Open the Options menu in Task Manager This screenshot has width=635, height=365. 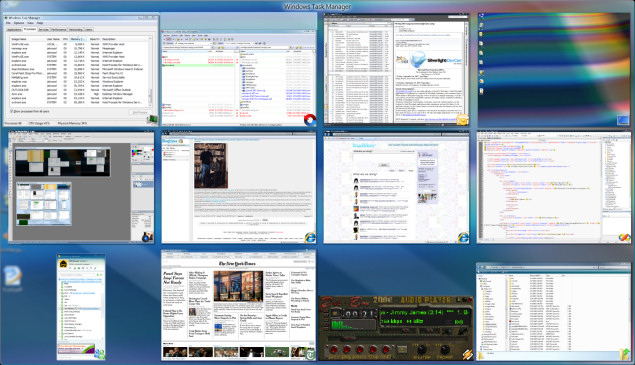coord(19,23)
